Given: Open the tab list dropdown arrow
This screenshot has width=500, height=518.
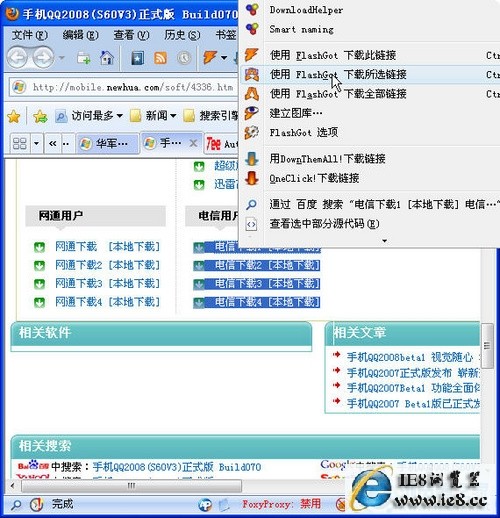Looking at the screenshot, I should tap(36, 144).
